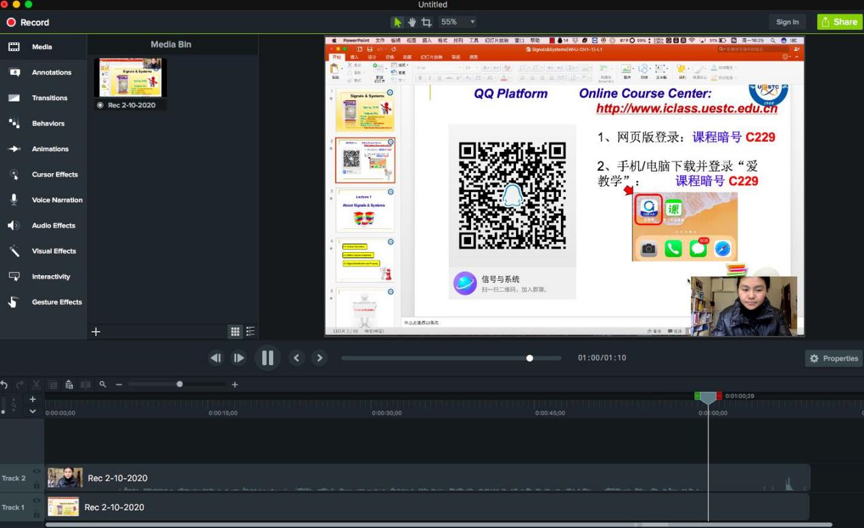
Task: Click the green Share button
Action: 839,22
